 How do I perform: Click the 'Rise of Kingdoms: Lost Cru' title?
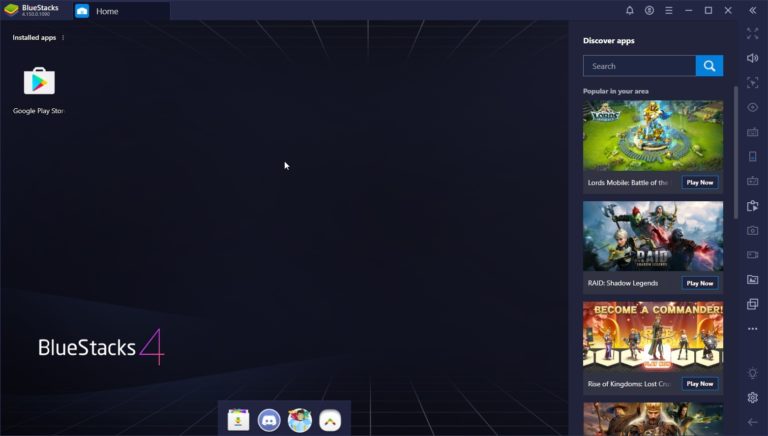click(x=628, y=384)
